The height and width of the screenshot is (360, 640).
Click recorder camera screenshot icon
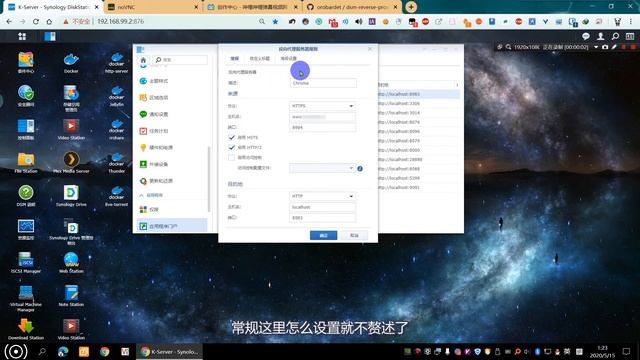[x=605, y=47]
